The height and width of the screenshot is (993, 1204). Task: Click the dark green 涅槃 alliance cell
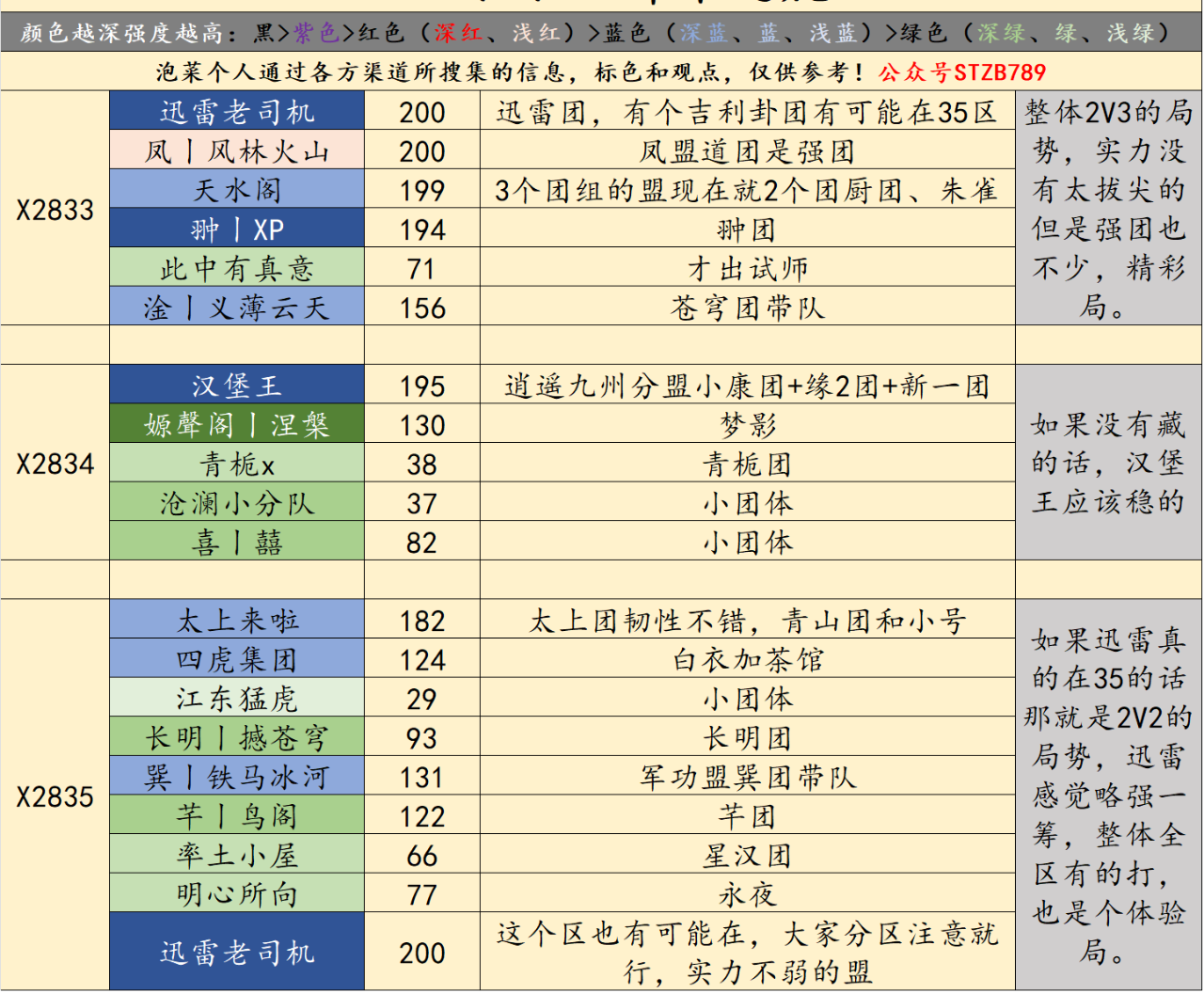coord(237,424)
